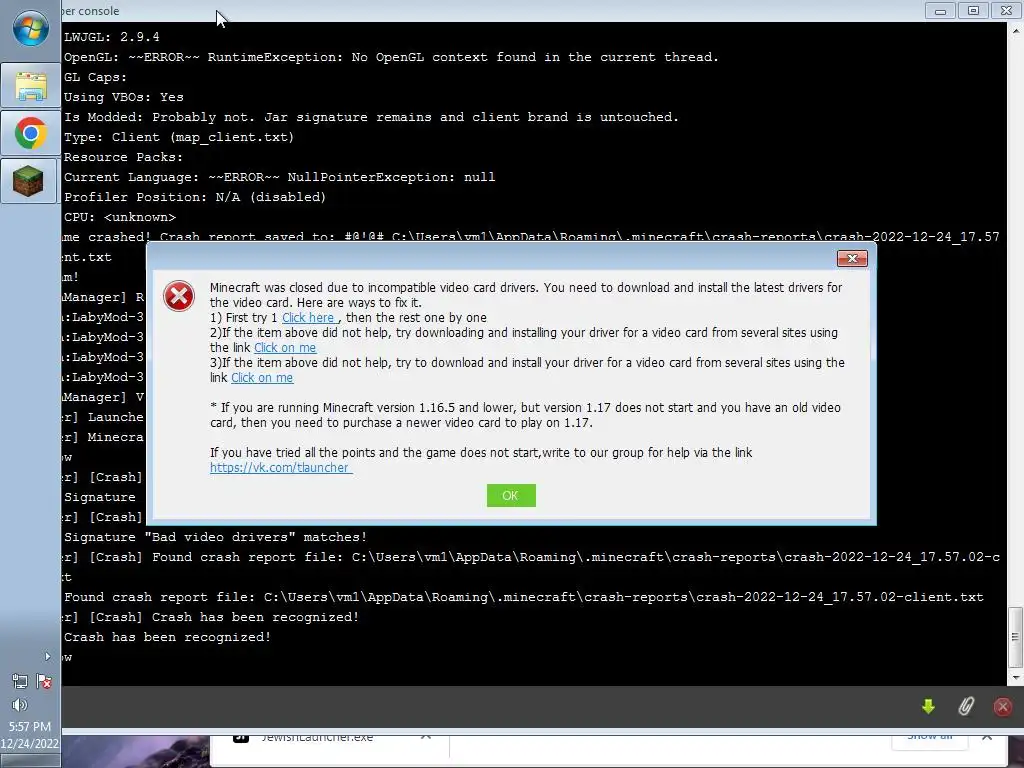This screenshot has height=768, width=1024.
Task: Launch Google Chrome from the taskbar
Action: (x=31, y=133)
